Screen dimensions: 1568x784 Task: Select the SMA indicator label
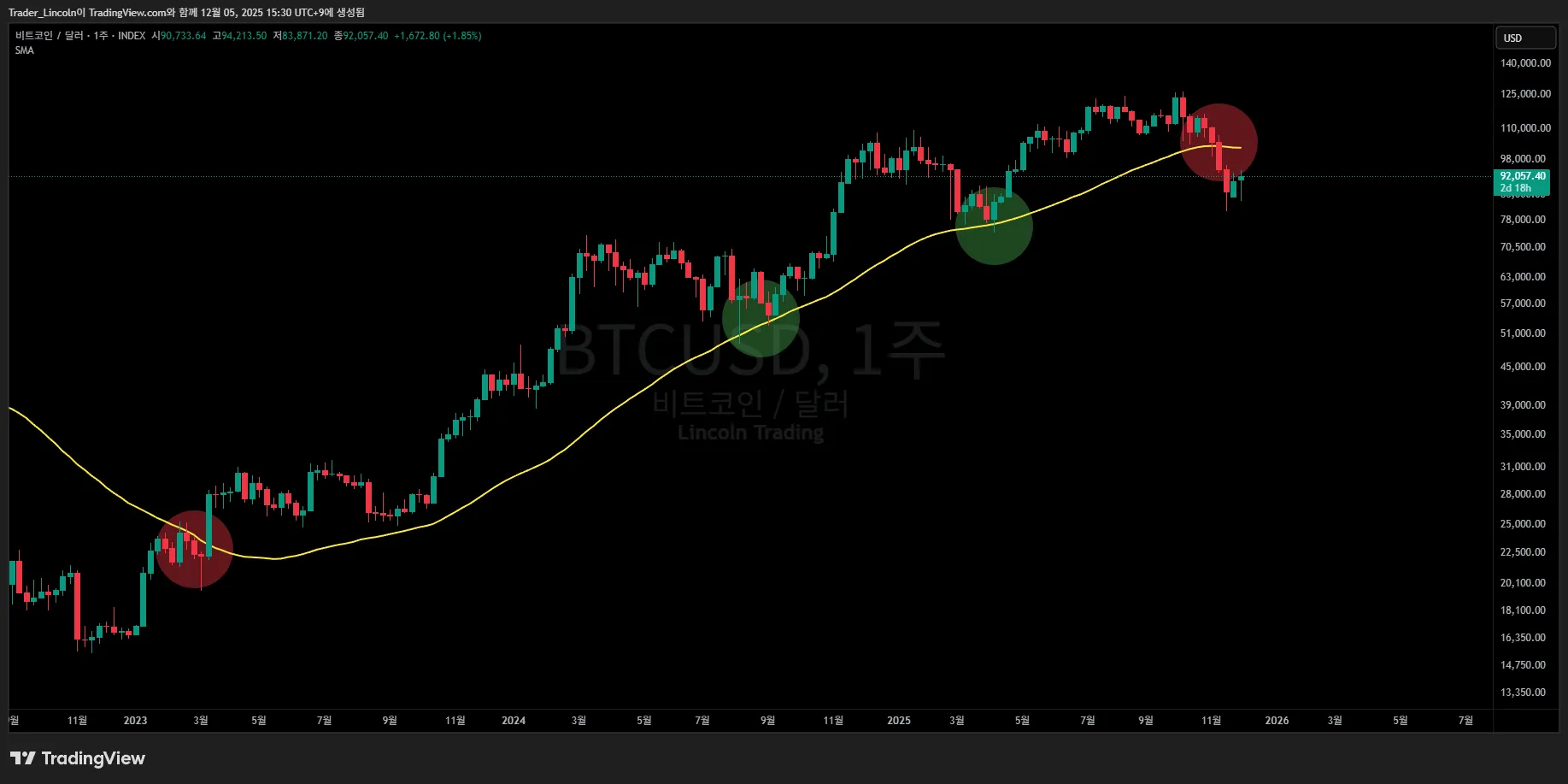(x=25, y=50)
